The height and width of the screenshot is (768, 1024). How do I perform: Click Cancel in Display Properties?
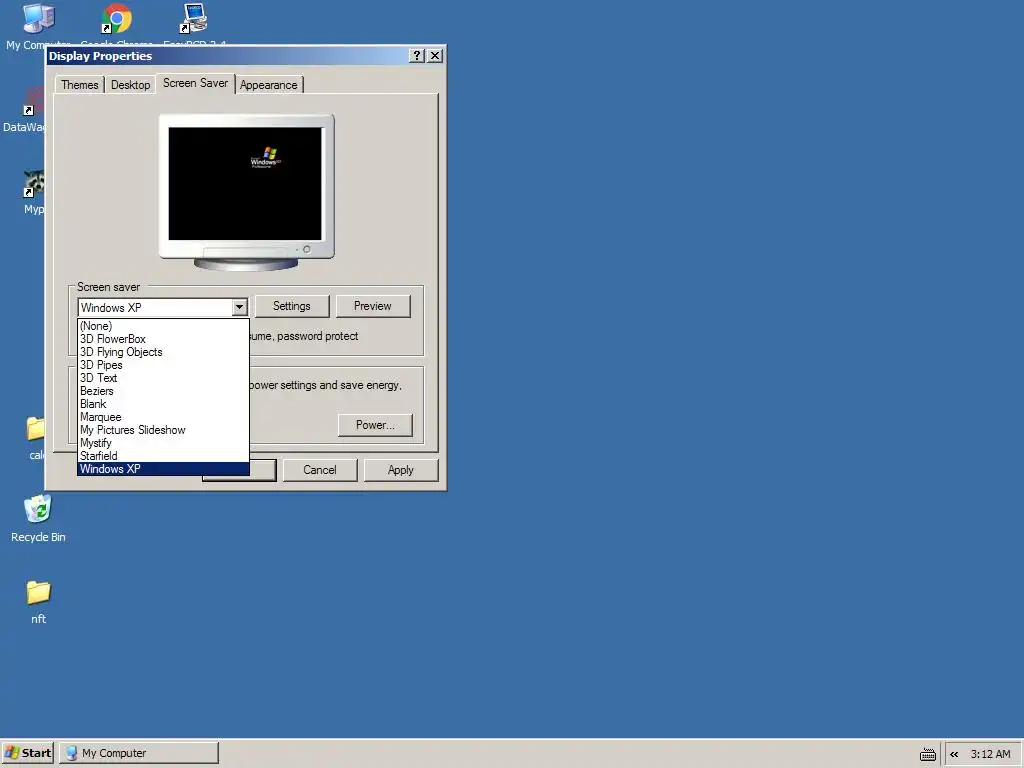(x=319, y=470)
